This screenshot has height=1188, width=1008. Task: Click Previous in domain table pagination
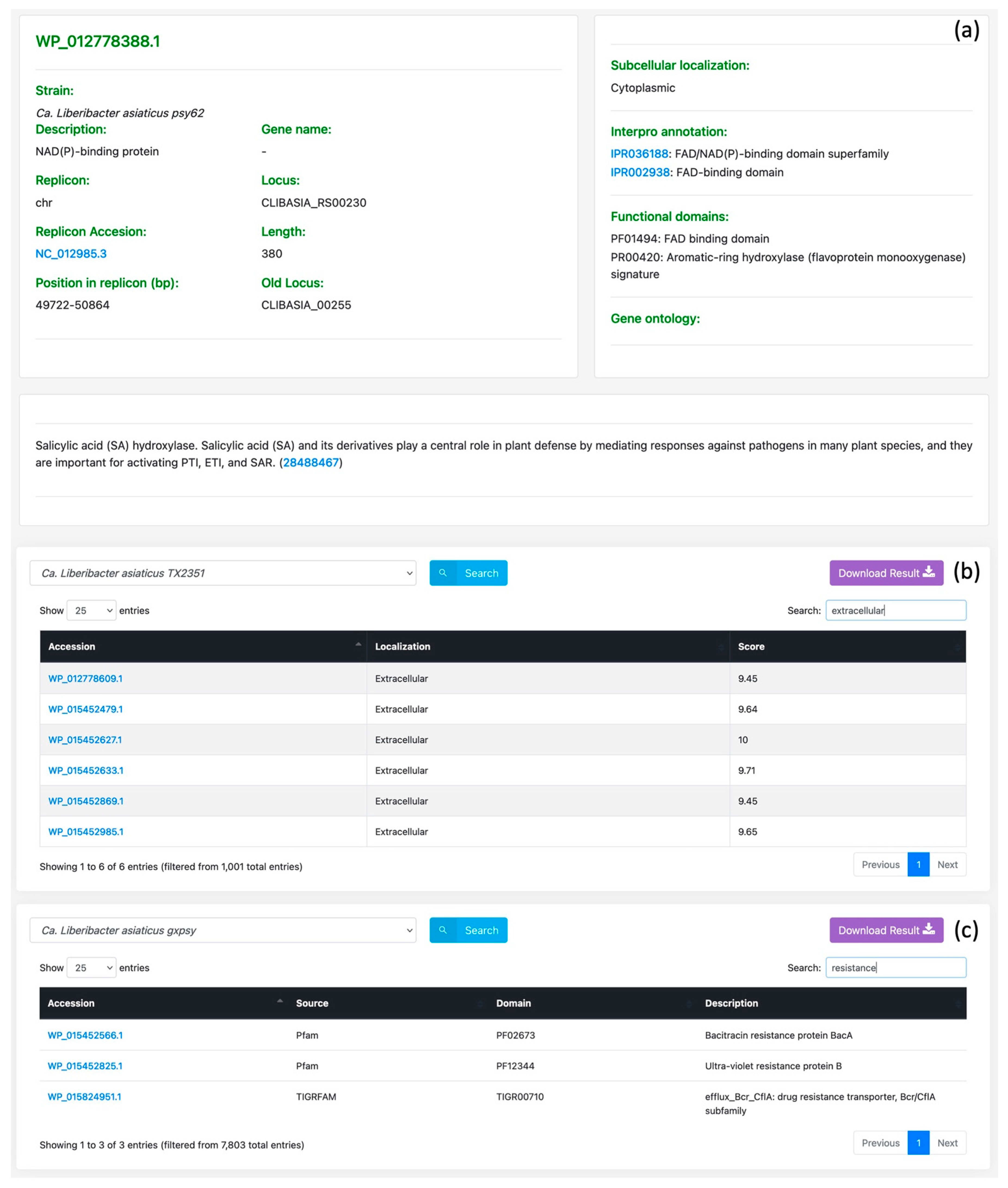click(x=880, y=1143)
